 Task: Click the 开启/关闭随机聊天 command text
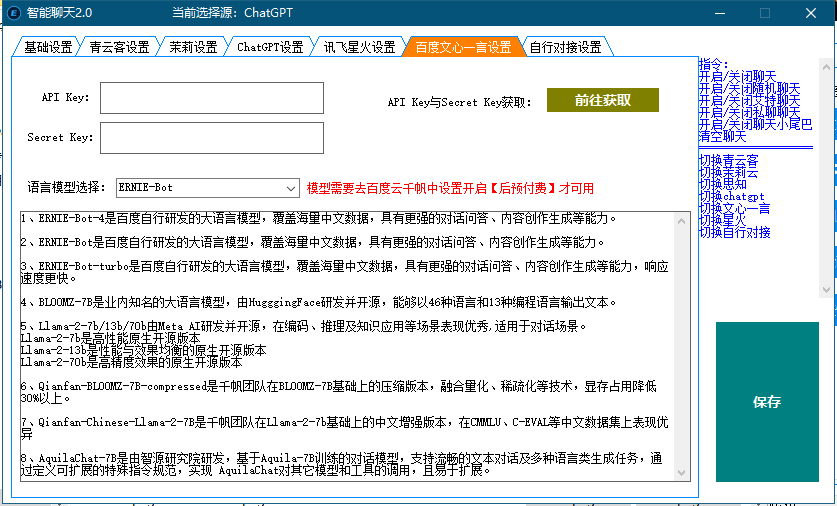tap(749, 89)
